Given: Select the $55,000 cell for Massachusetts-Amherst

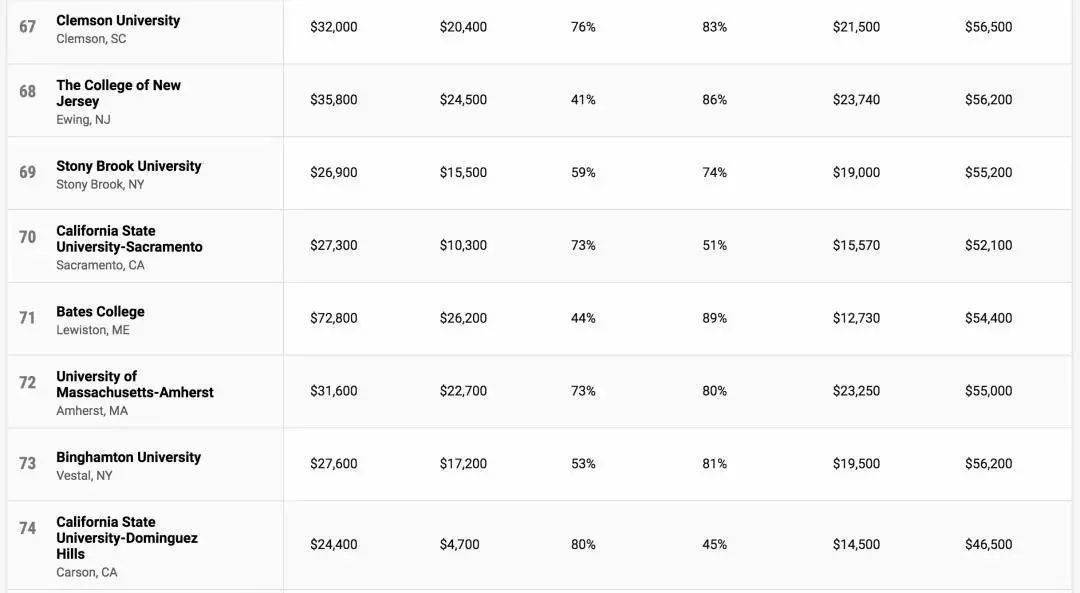Looking at the screenshot, I should click(x=988, y=391).
